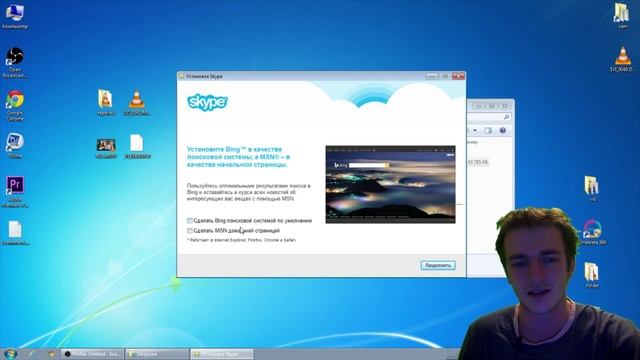
Task: Select the photo thumbnail file on desktop
Action: [x=106, y=148]
